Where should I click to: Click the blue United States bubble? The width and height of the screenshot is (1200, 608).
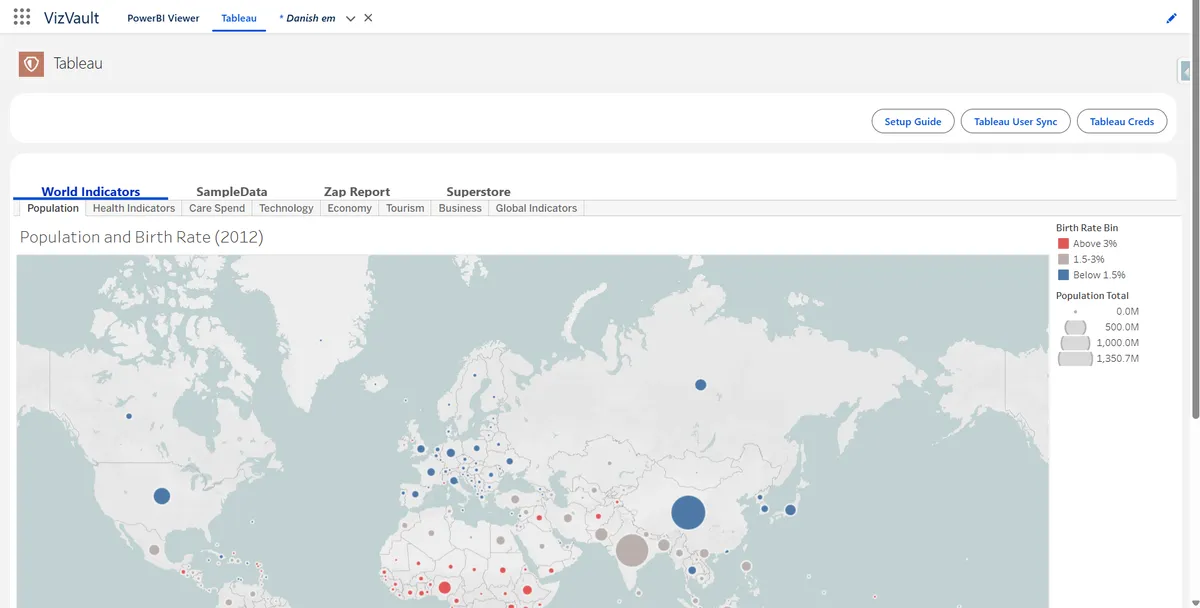click(162, 495)
